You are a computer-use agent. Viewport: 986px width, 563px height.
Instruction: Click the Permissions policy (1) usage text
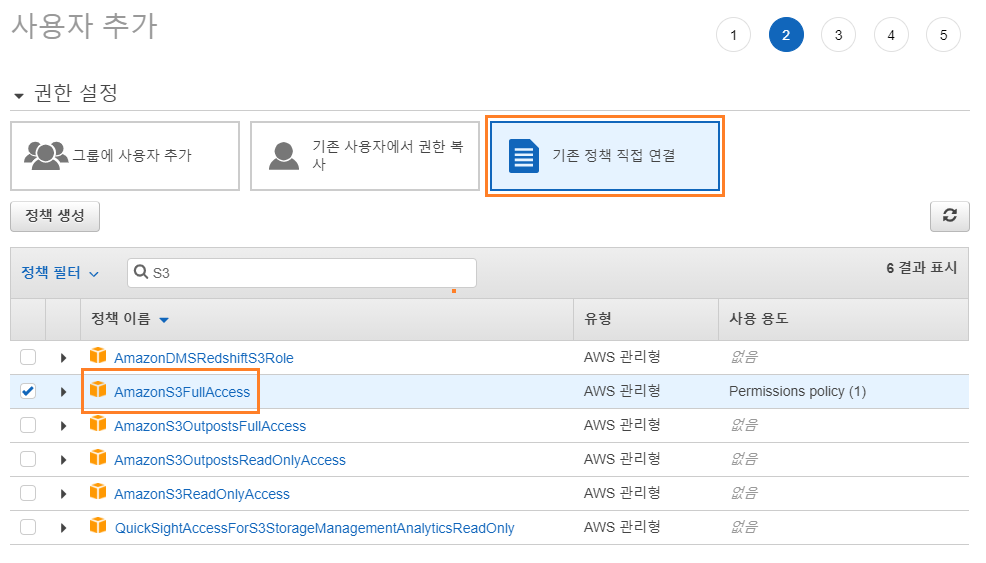tap(797, 391)
